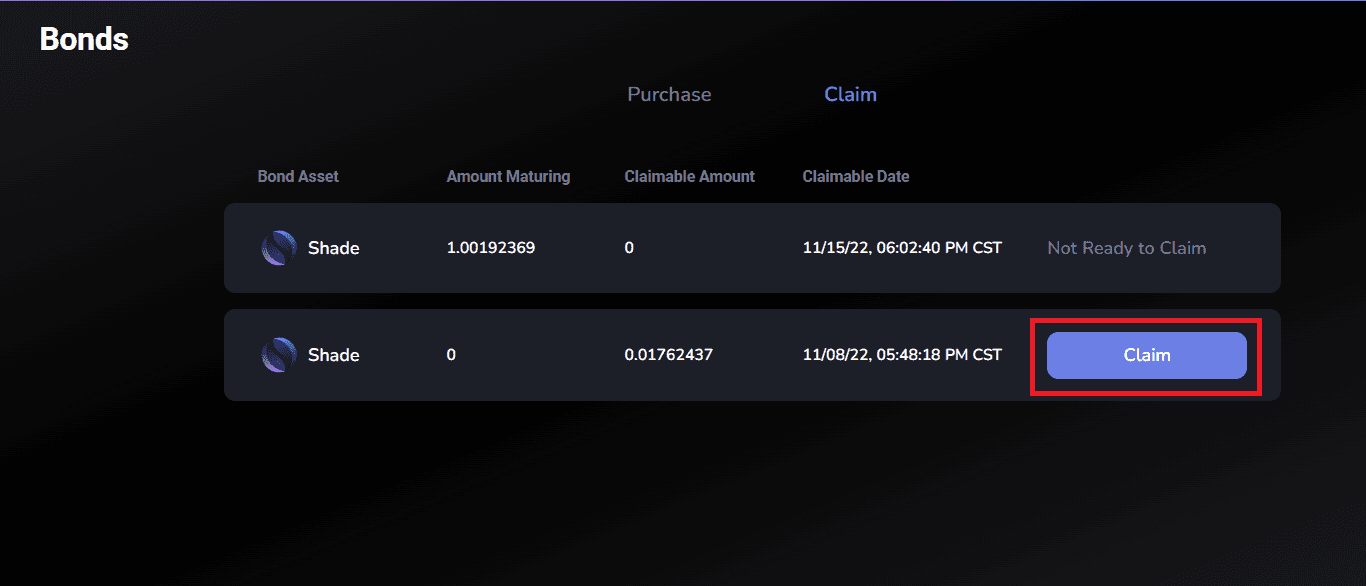Click the amount maturing value 1.00192369
Screen dimensions: 1366x586
tap(491, 248)
